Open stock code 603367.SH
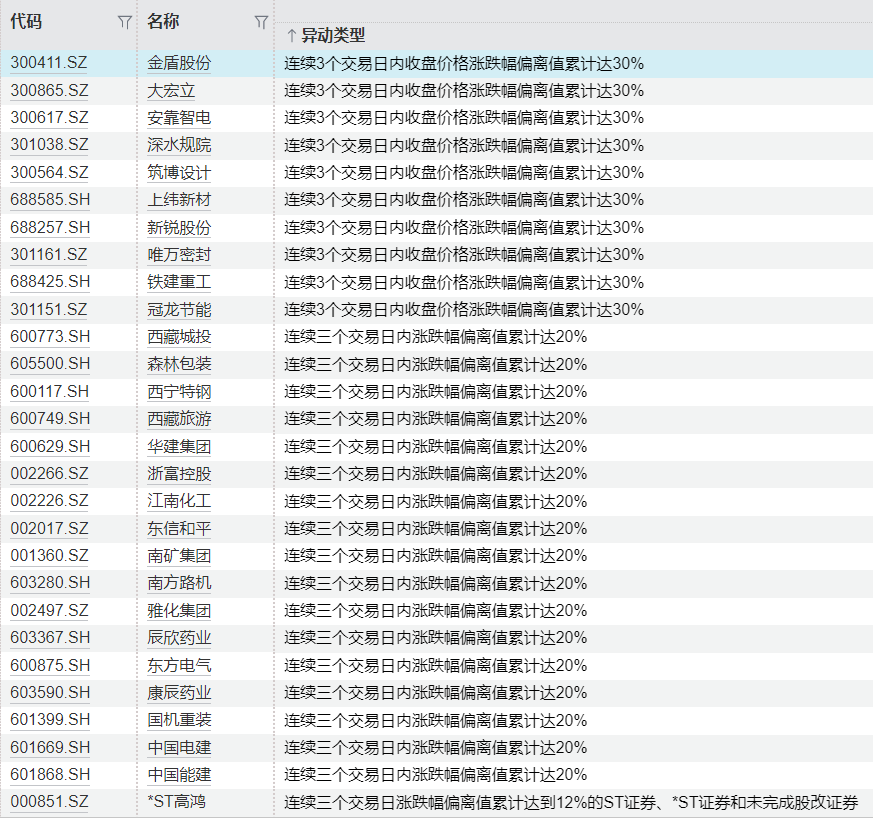873x819 pixels. tap(50, 637)
